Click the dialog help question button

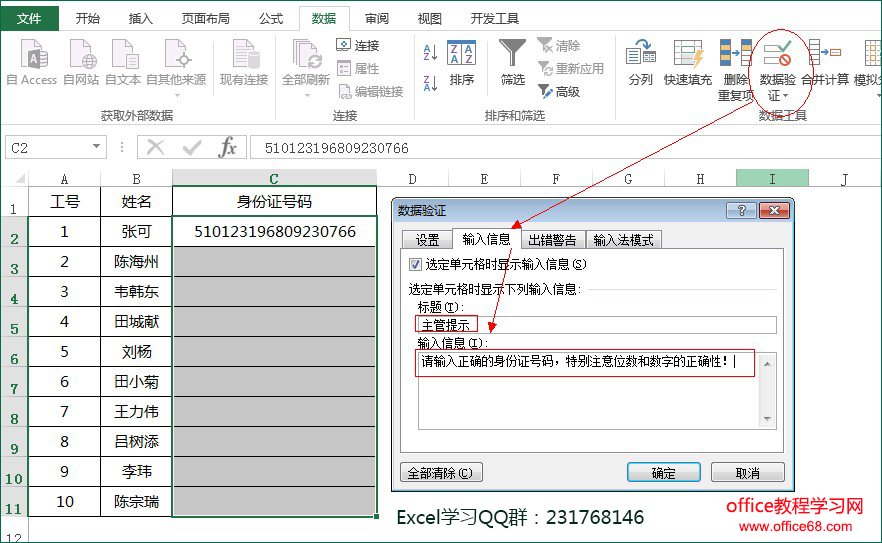point(741,210)
